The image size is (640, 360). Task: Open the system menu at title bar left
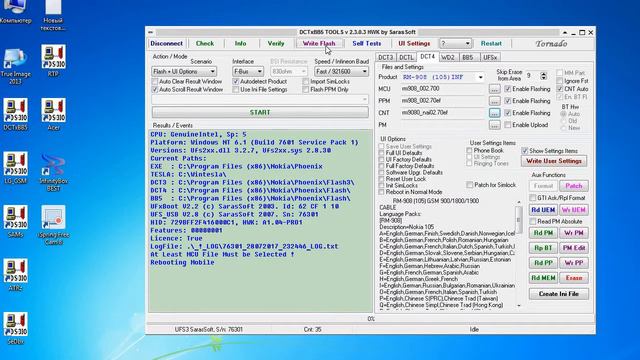151,32
